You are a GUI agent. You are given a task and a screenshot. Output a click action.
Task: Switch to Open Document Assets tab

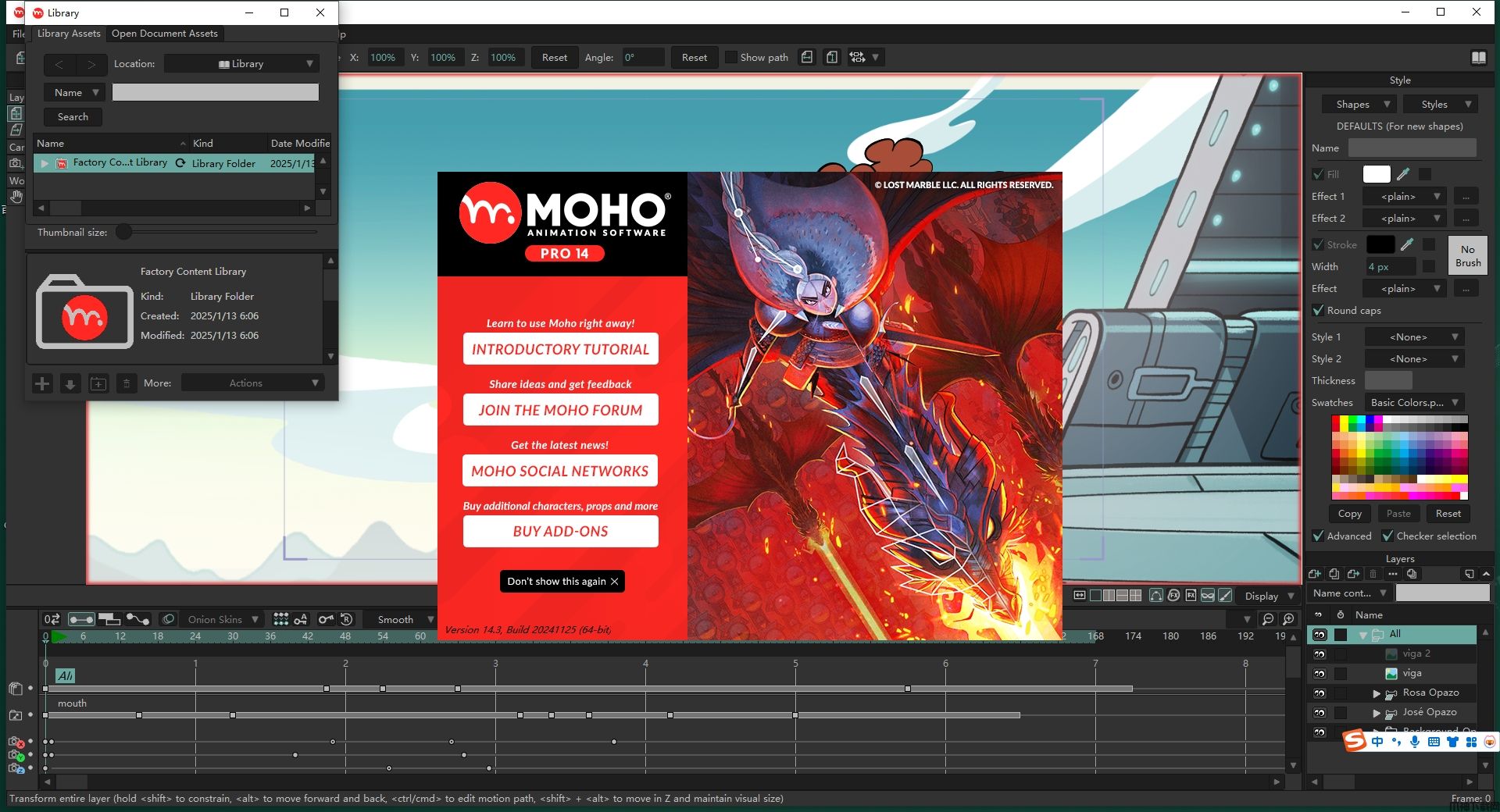(x=164, y=34)
